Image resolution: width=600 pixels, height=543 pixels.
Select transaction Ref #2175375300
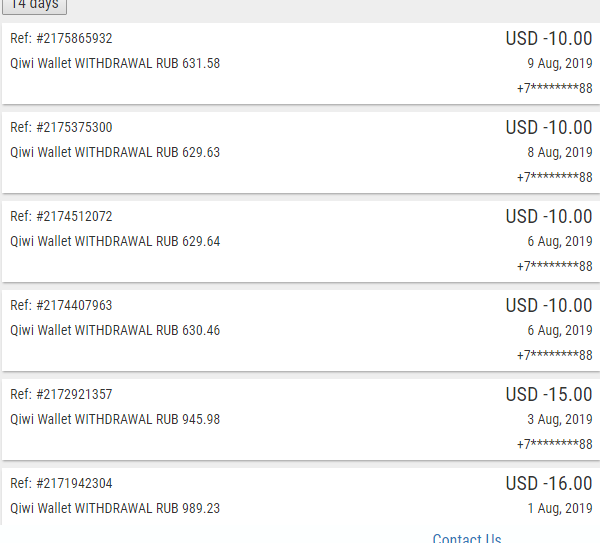point(61,128)
